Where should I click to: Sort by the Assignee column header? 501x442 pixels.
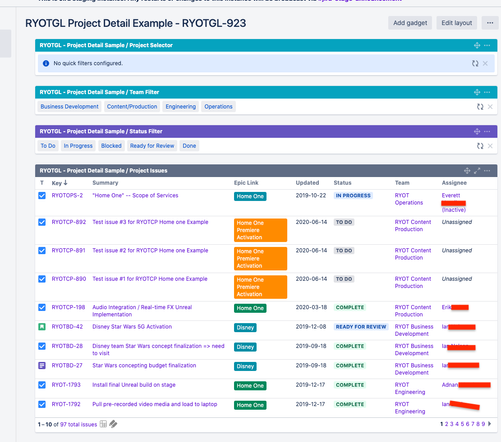[454, 183]
